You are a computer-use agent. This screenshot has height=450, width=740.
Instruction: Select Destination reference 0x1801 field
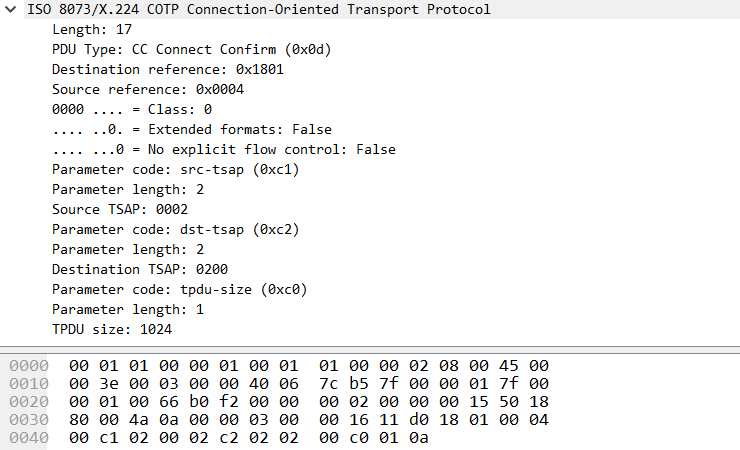point(156,70)
